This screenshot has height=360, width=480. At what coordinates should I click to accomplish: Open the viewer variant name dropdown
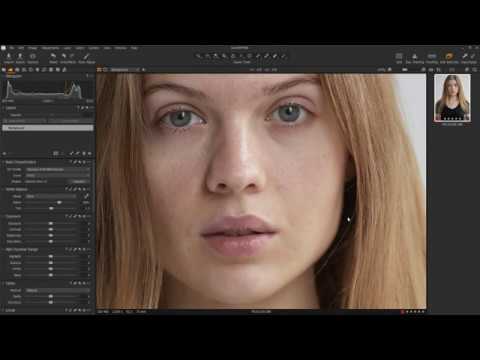pos(125,70)
